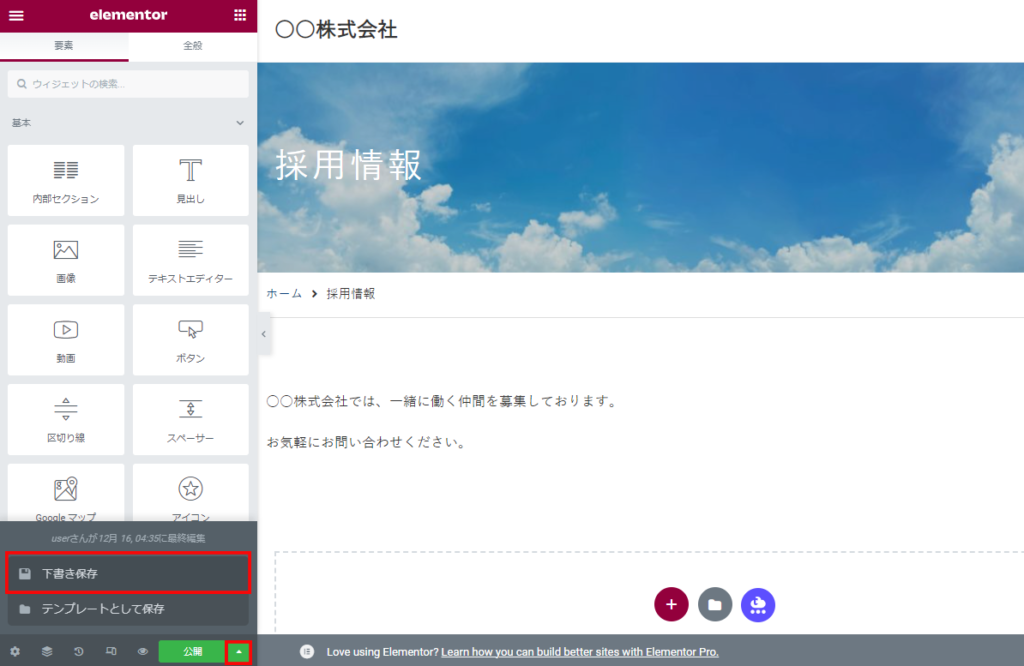Choose テンプレートとして保存 from the save menu
This screenshot has width=1024, height=666.
tap(128, 608)
